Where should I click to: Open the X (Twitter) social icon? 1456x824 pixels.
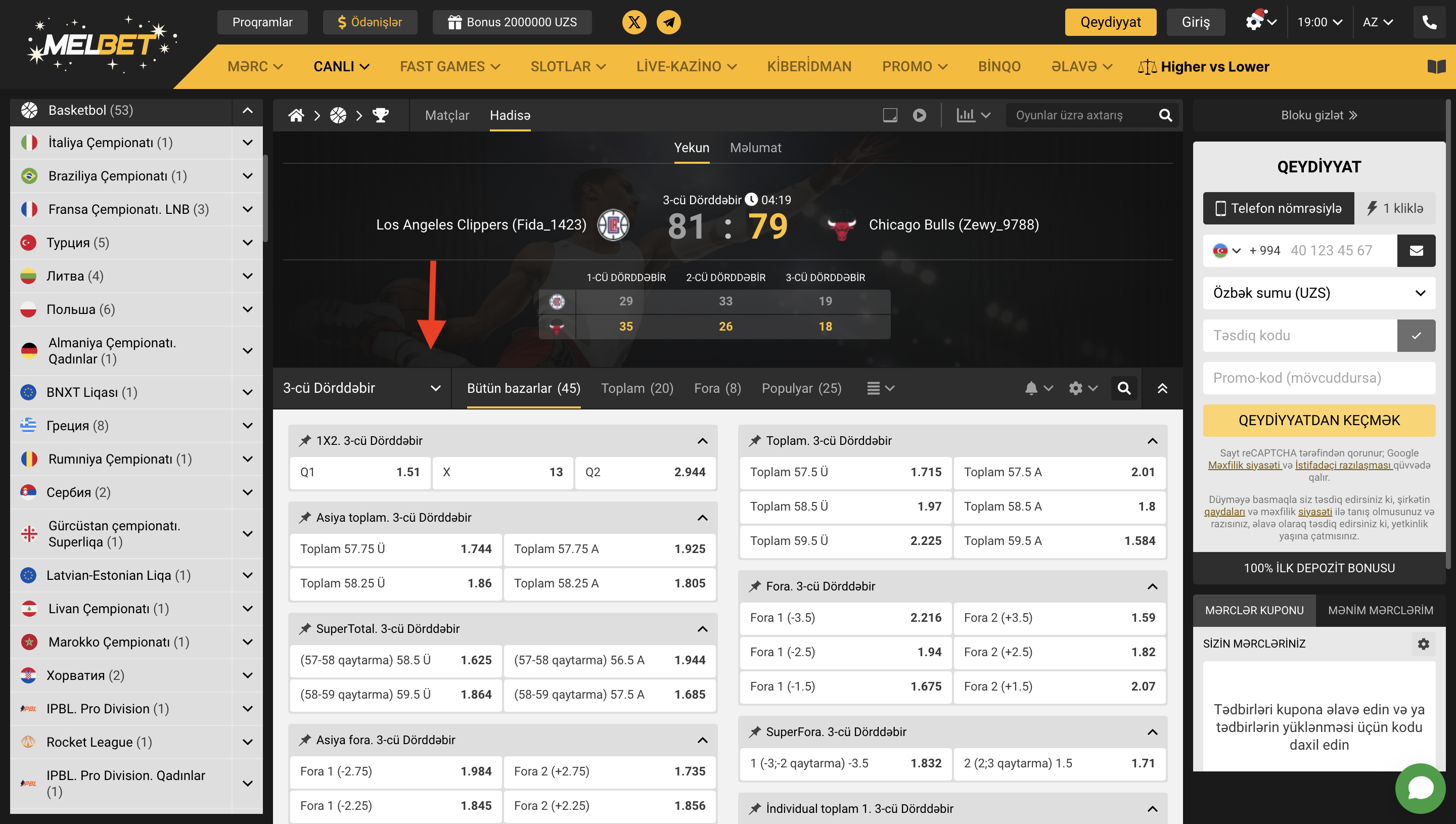(x=634, y=22)
